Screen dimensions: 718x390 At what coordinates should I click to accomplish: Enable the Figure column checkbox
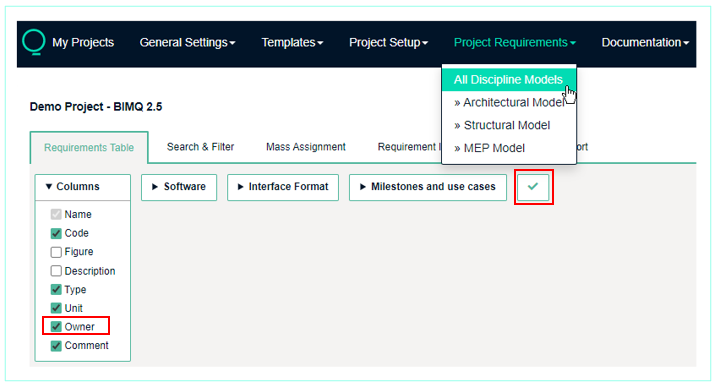coord(56,252)
